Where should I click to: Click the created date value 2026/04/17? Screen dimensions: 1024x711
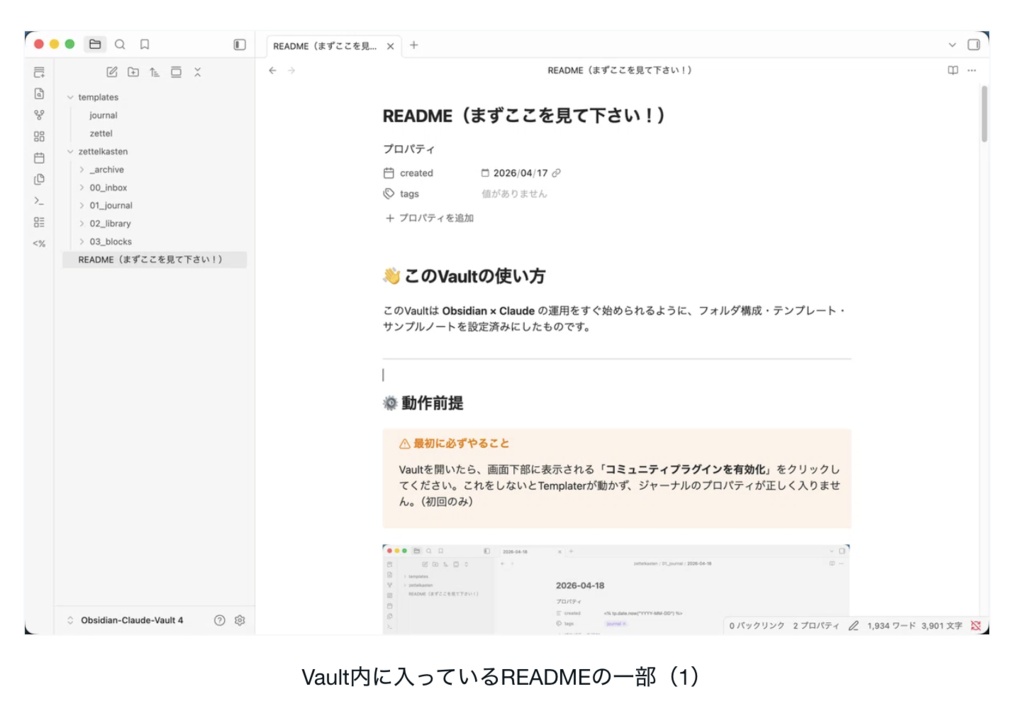pos(520,173)
